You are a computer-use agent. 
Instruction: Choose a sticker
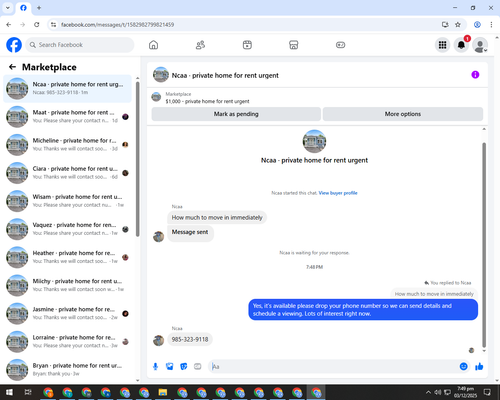(184, 367)
